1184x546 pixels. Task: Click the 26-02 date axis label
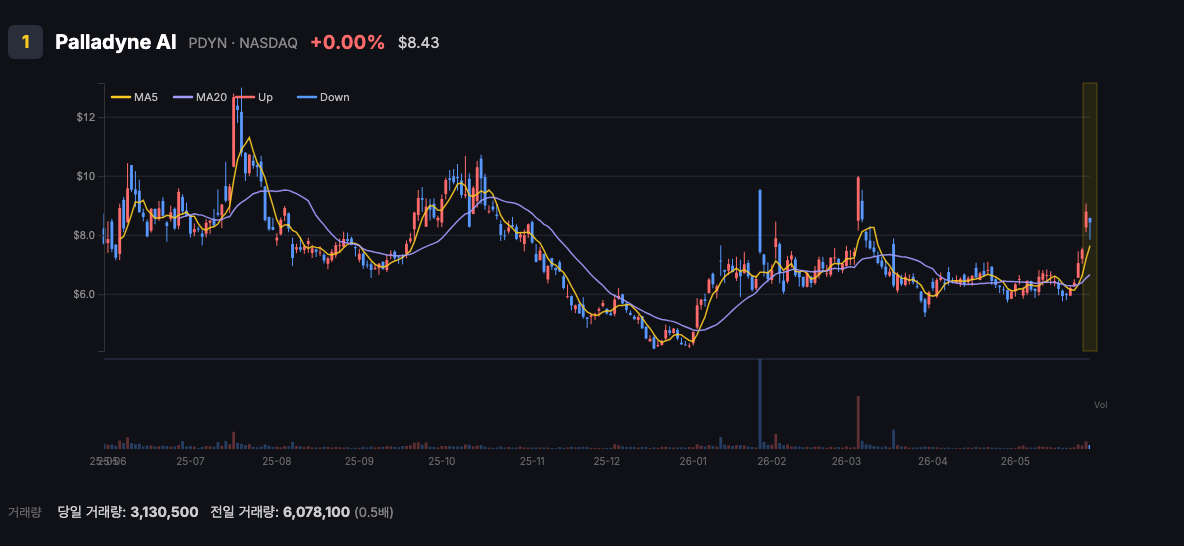click(x=772, y=461)
